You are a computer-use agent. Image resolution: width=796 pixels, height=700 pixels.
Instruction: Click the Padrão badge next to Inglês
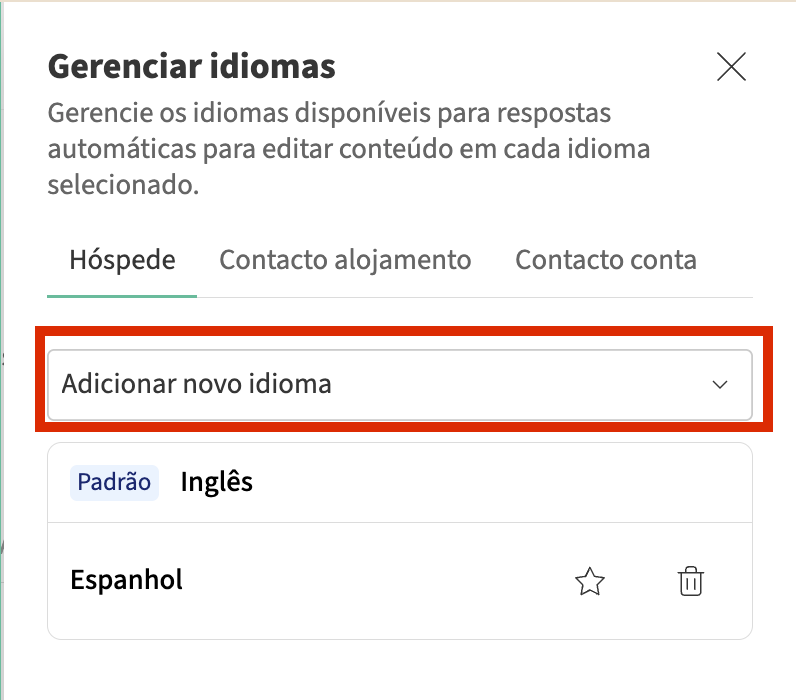click(114, 483)
